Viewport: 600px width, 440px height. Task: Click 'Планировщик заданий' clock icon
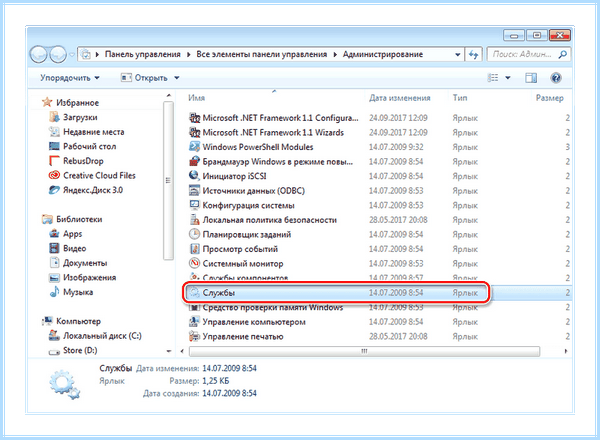click(x=195, y=234)
